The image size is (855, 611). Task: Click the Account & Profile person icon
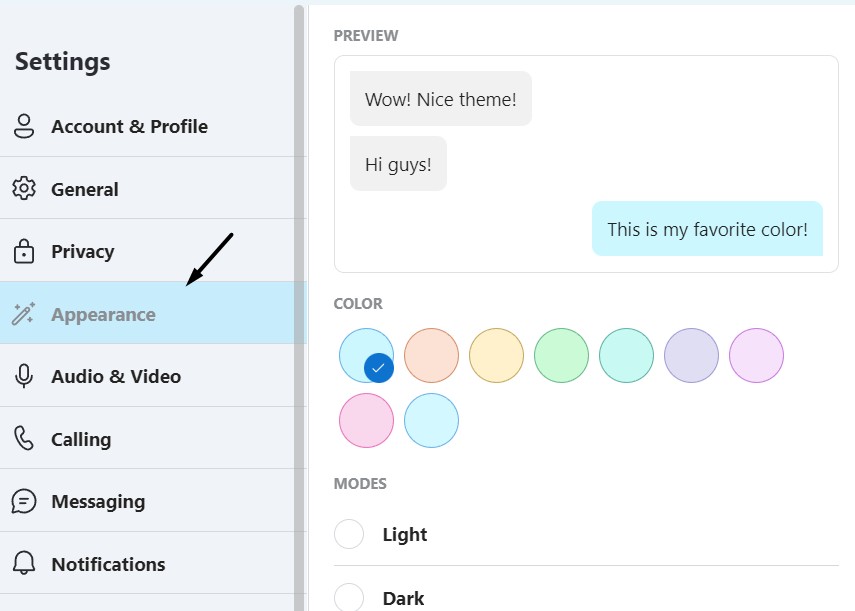24,127
